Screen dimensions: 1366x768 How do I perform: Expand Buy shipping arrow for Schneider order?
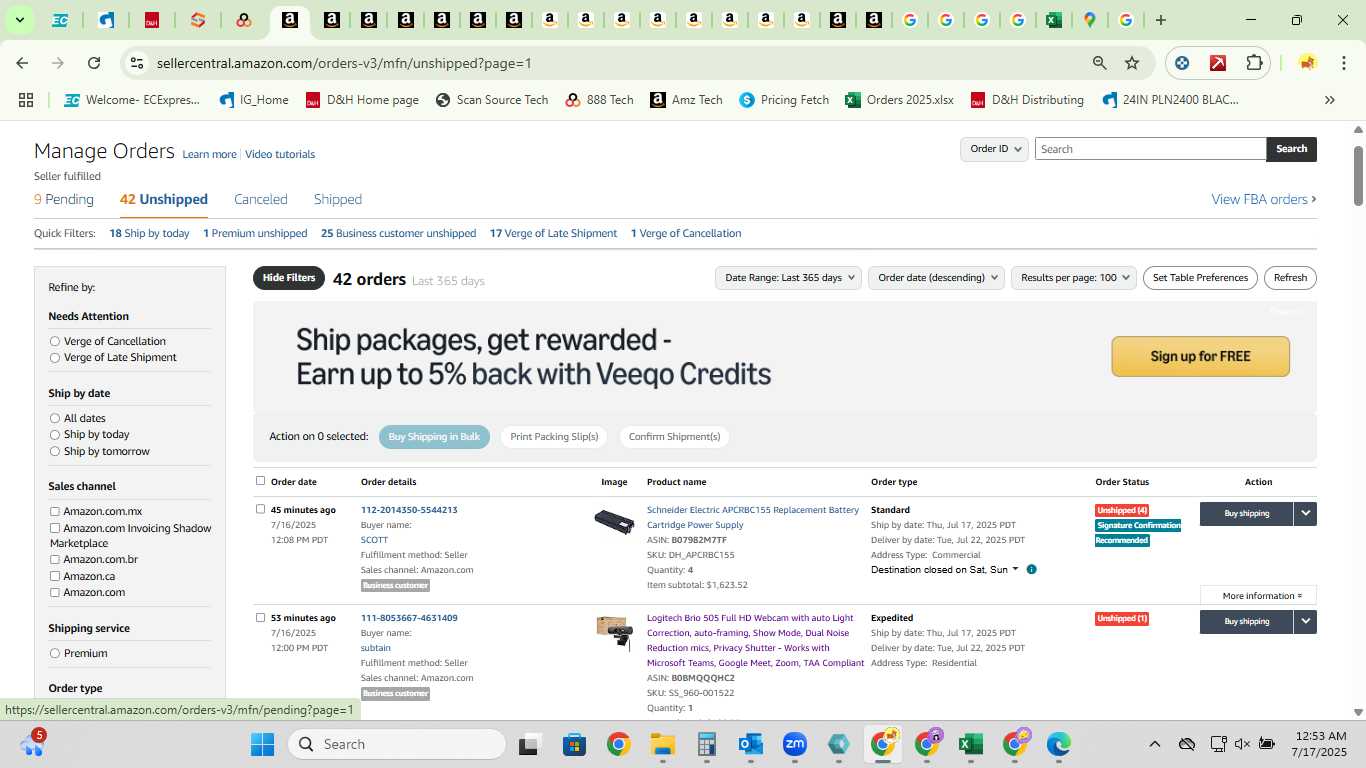pyautogui.click(x=1305, y=513)
